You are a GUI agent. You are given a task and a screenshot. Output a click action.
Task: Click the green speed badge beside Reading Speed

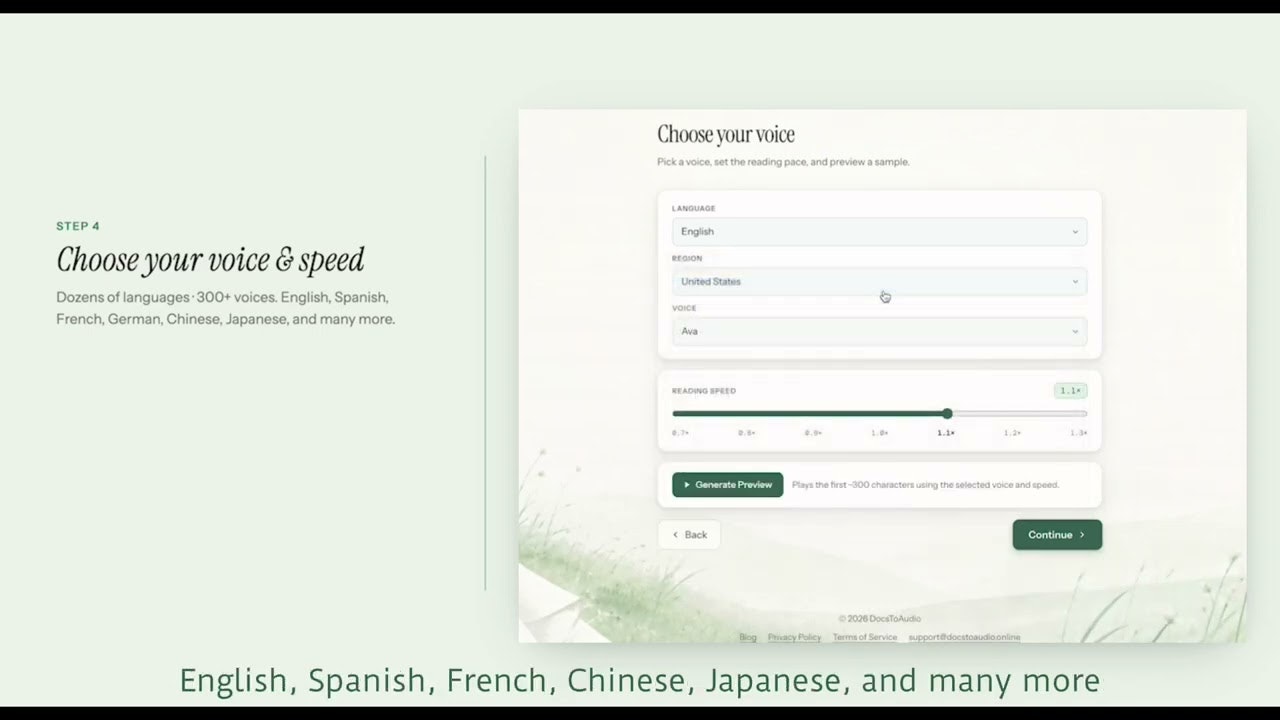(1070, 391)
